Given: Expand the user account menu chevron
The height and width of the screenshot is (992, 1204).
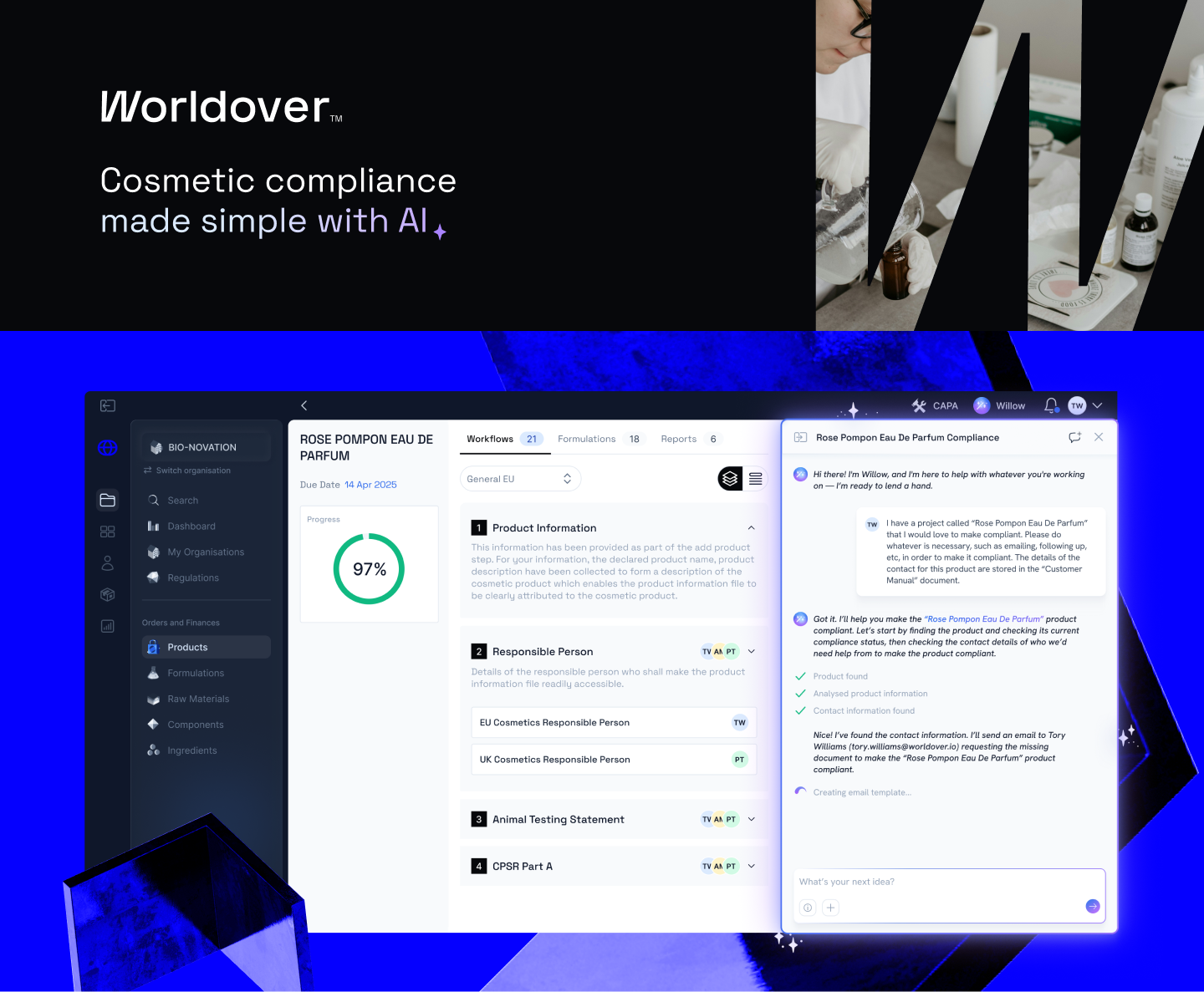Looking at the screenshot, I should [x=1098, y=405].
